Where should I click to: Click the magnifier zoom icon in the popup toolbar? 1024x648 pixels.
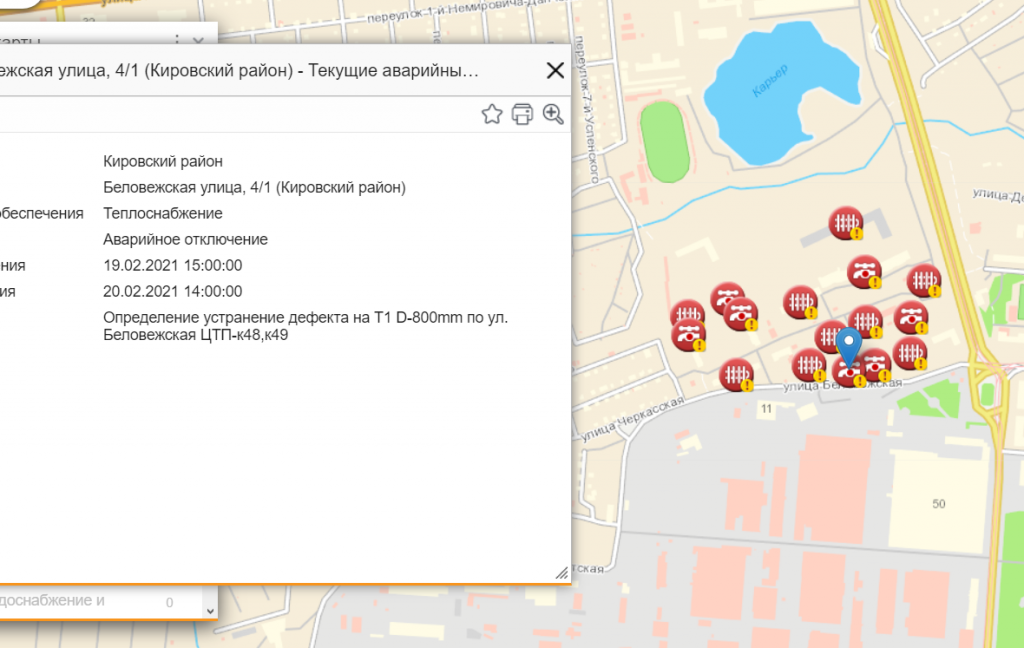pos(551,114)
